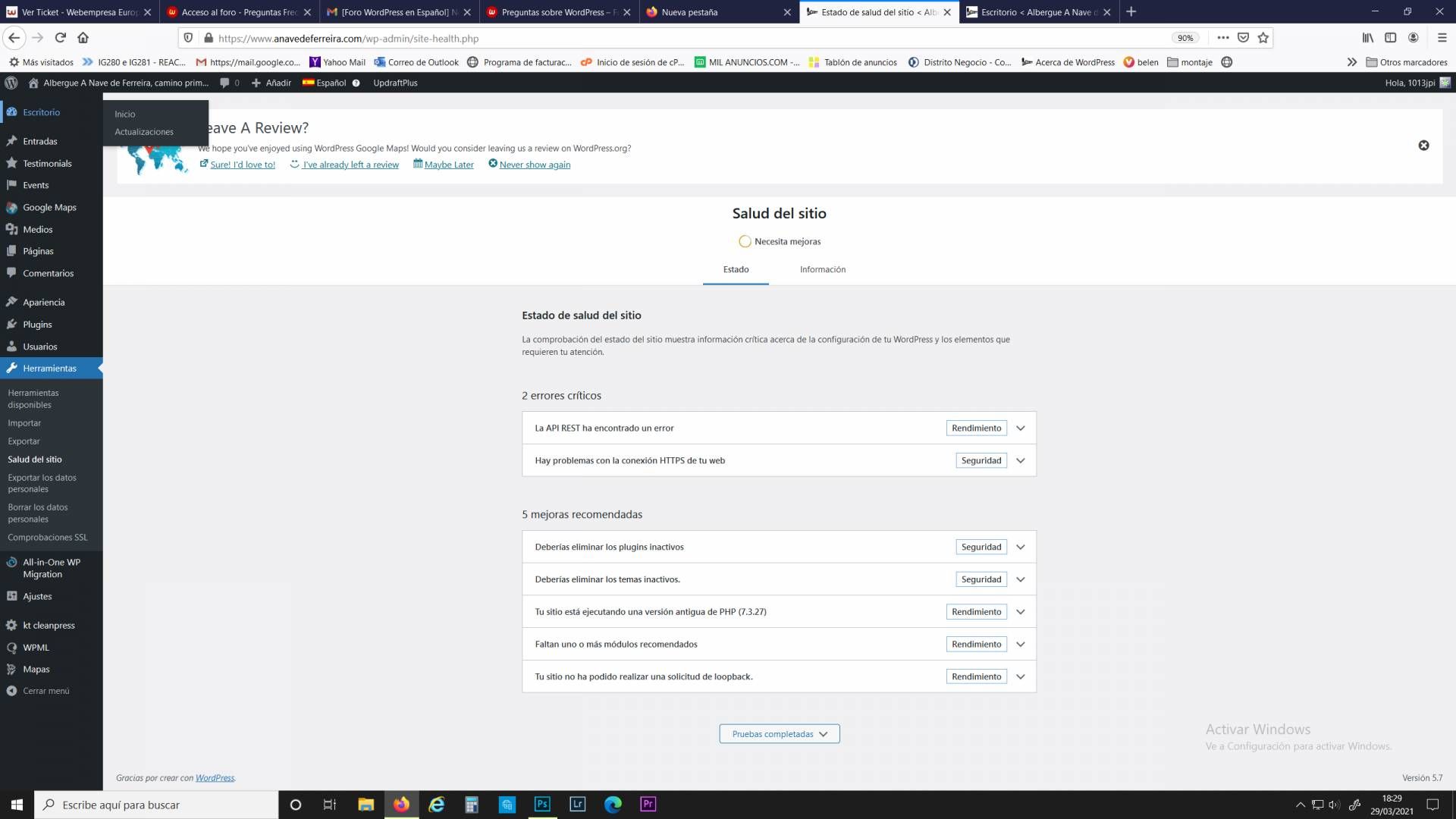Open Lightroom from the taskbar
The width and height of the screenshot is (1456, 819).
(578, 805)
